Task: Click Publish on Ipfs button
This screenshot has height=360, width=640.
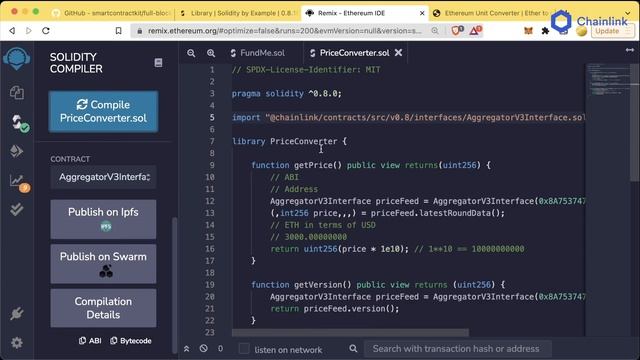Action: coord(103,219)
